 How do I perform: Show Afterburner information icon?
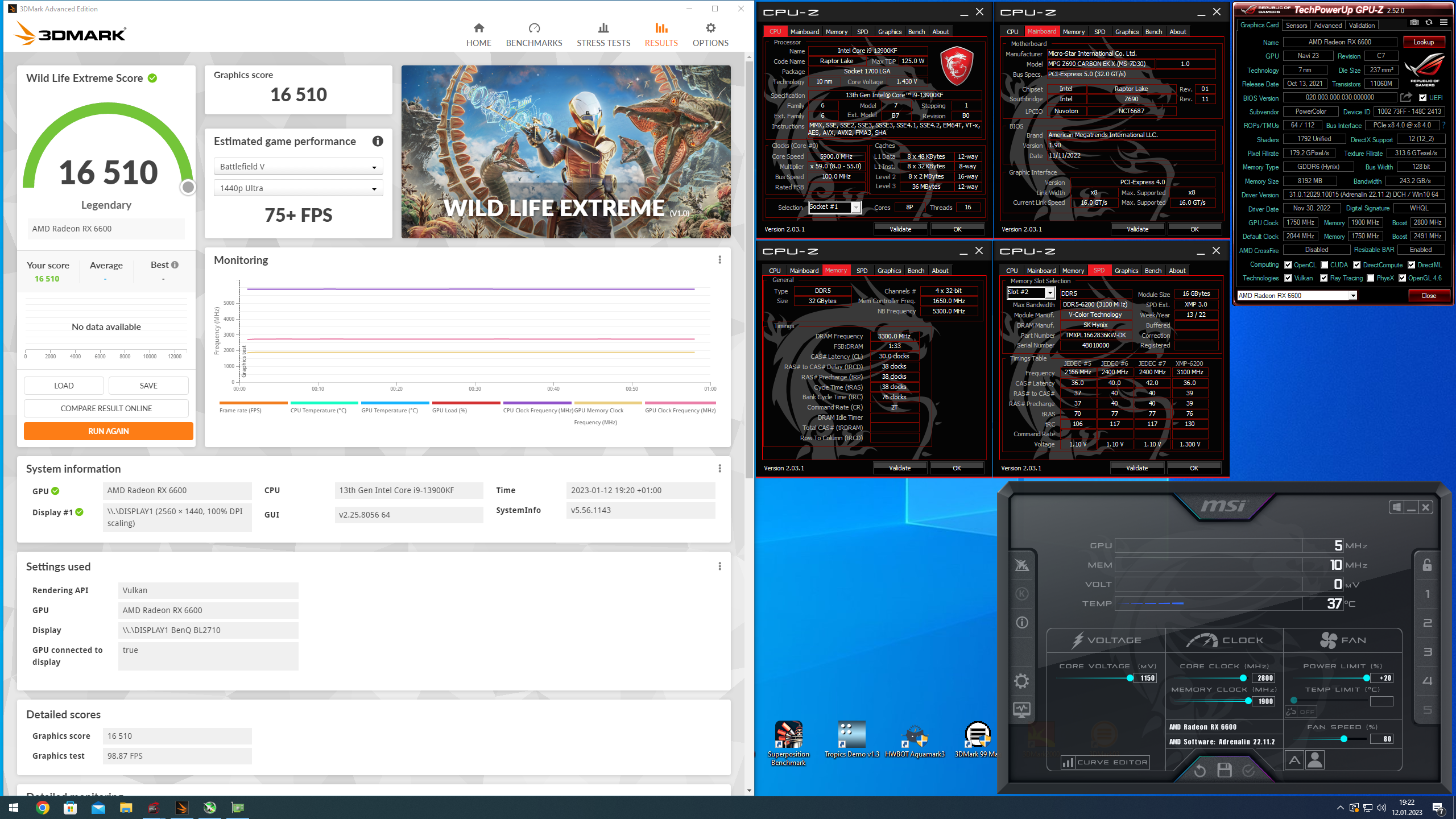pos(1022,623)
